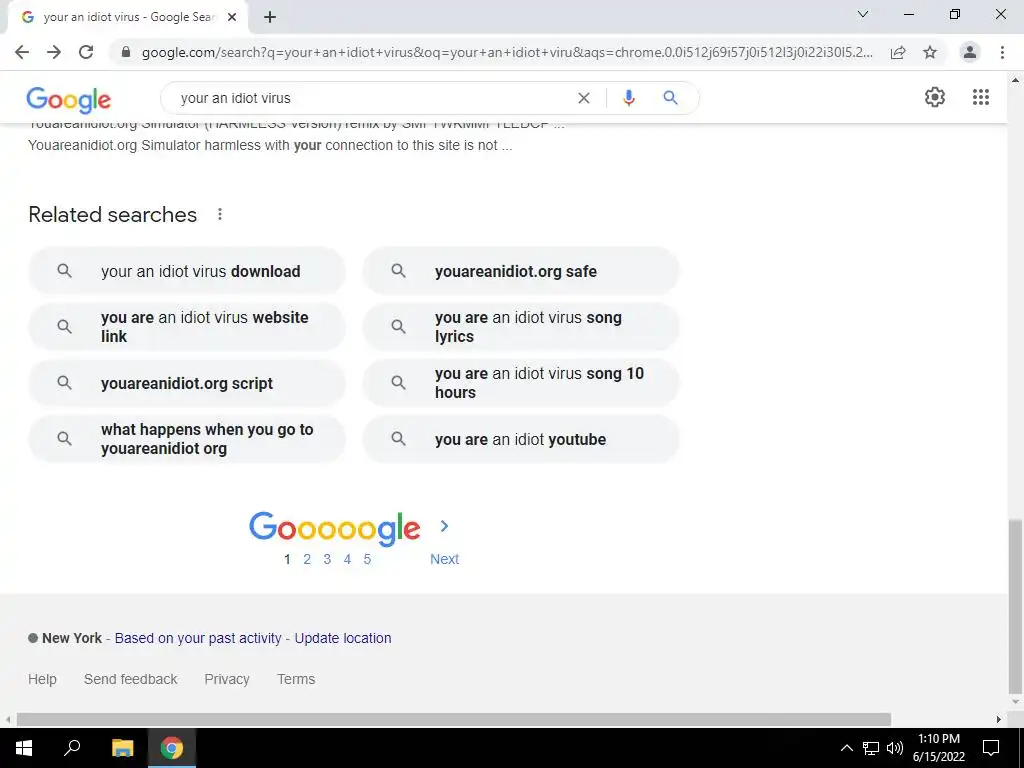Open the Terms footer link
1024x768 pixels.
click(296, 679)
